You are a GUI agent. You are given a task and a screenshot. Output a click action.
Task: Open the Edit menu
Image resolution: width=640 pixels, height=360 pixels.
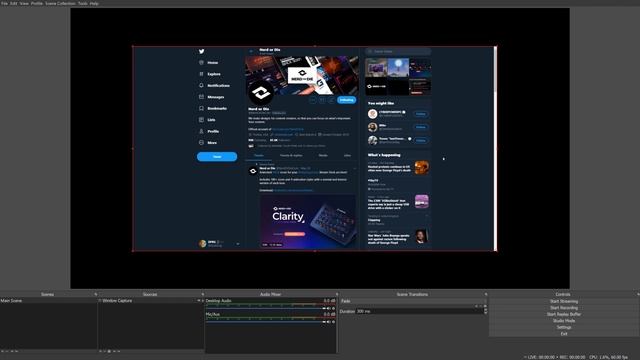13,3
